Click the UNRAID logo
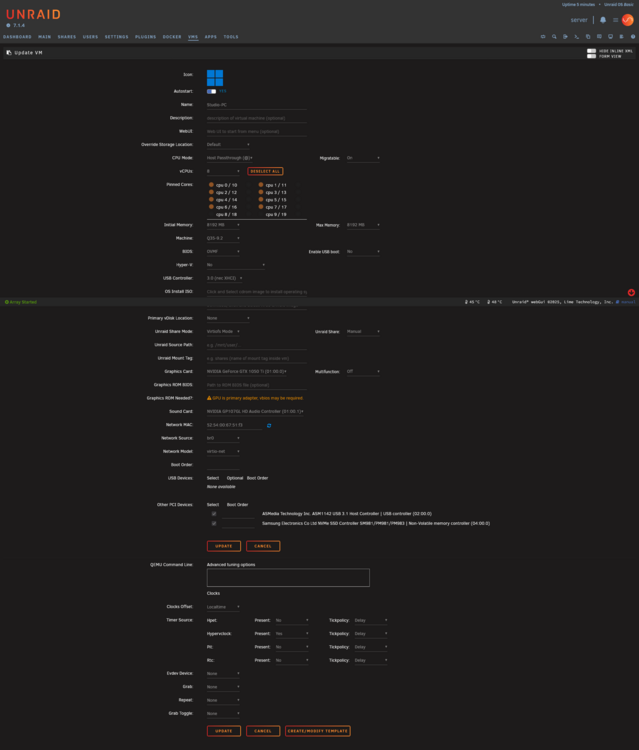 click(x=33, y=15)
